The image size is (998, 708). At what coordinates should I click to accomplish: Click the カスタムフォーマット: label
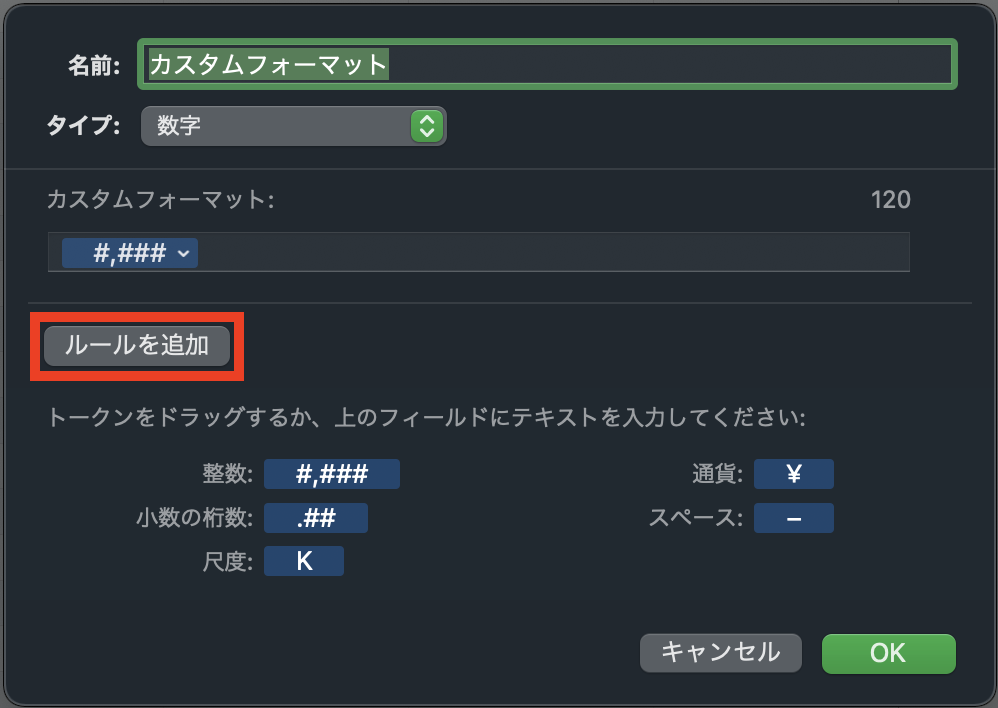[160, 200]
